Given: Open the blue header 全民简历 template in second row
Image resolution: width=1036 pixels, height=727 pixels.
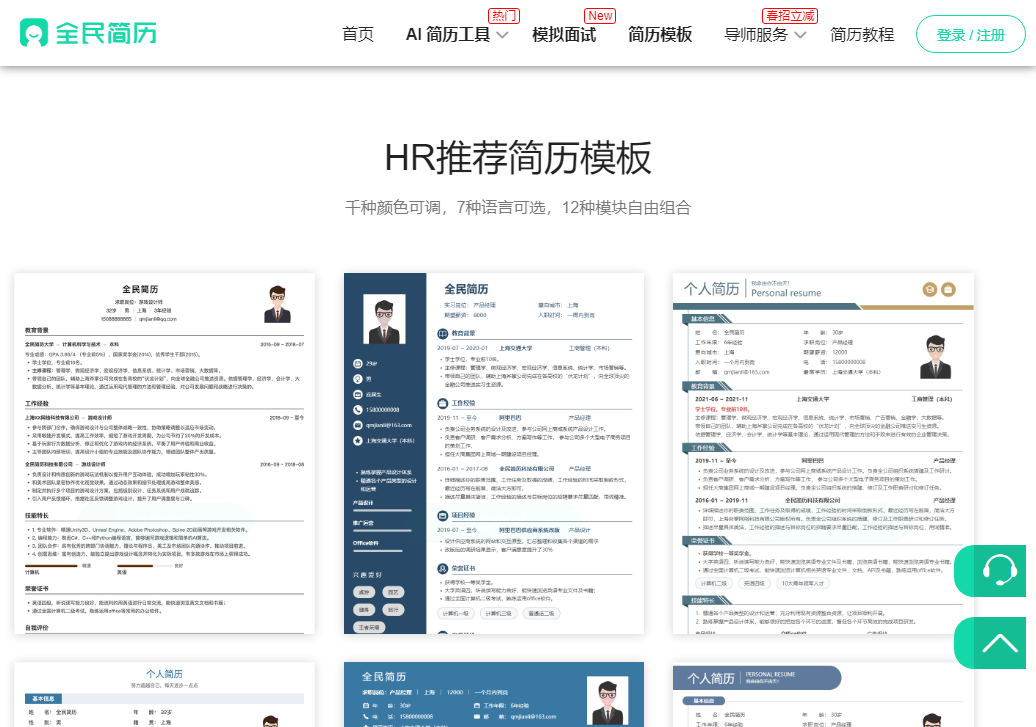Looking at the screenshot, I should pyautogui.click(x=494, y=695).
